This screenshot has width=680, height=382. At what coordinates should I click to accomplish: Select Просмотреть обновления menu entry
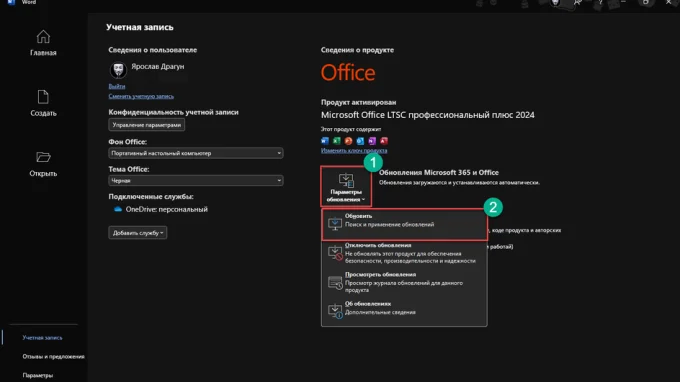click(404, 282)
